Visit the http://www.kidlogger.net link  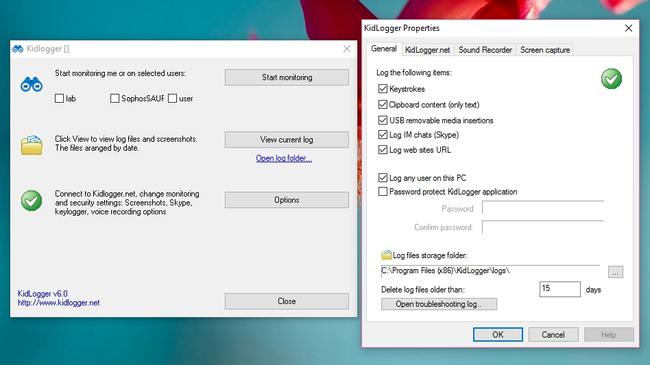(58, 303)
